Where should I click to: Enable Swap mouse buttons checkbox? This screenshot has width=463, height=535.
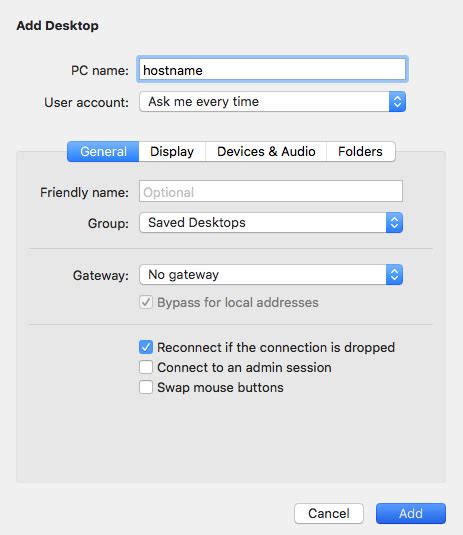pyautogui.click(x=146, y=388)
